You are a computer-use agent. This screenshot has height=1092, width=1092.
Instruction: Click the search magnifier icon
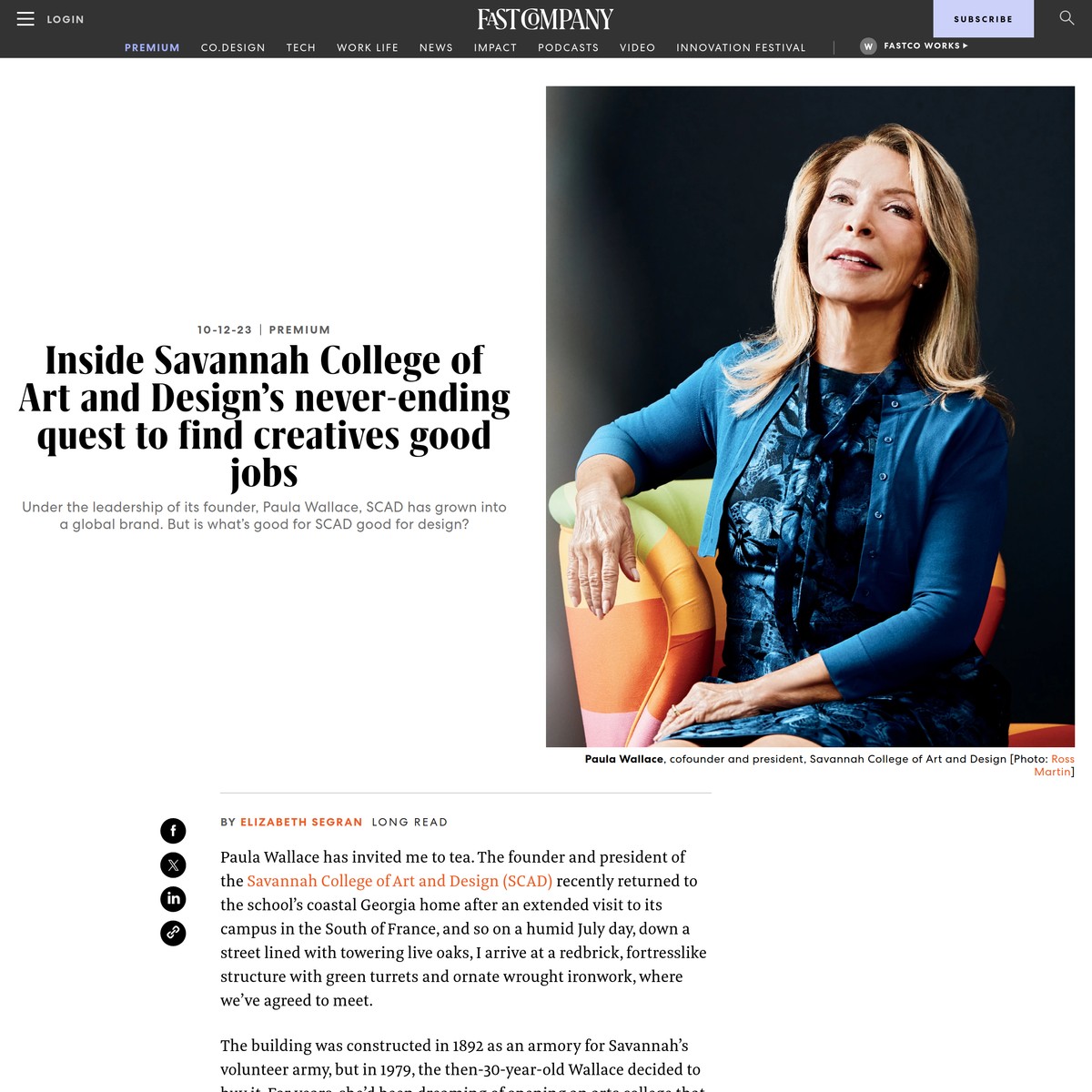[1067, 18]
